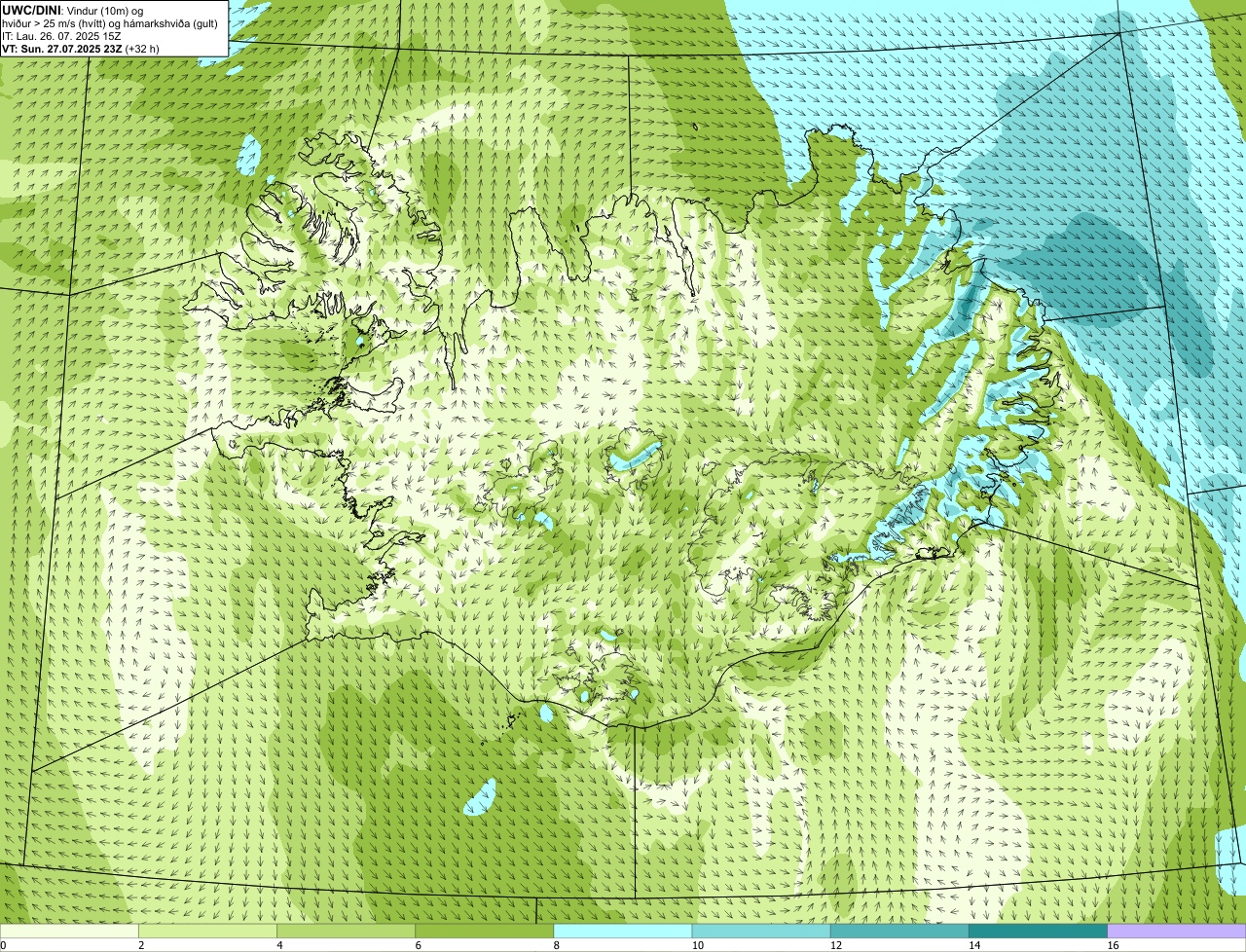Click the light cyan 8–10 legend swatch
Image resolution: width=1246 pixels, height=952 pixels.
623,932
